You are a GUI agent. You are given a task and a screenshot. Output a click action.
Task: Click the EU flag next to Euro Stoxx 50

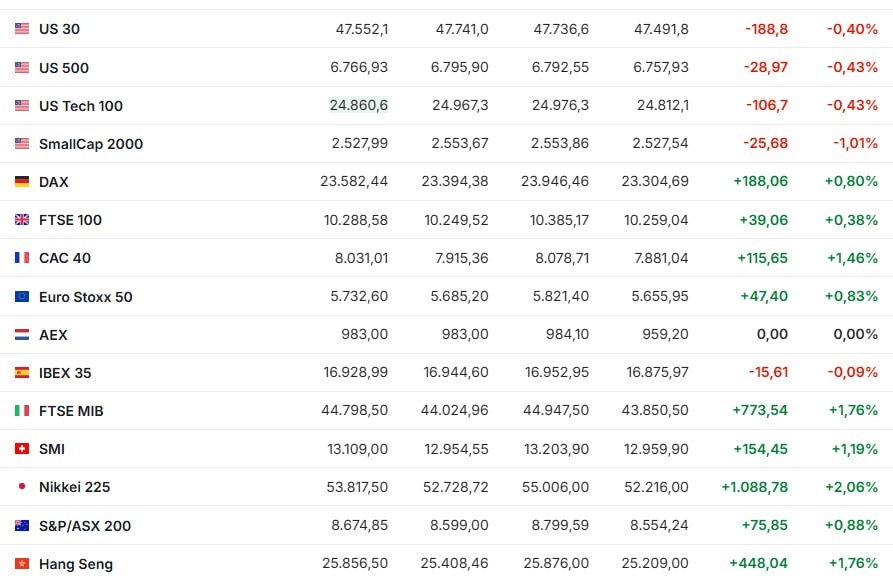pos(22,296)
